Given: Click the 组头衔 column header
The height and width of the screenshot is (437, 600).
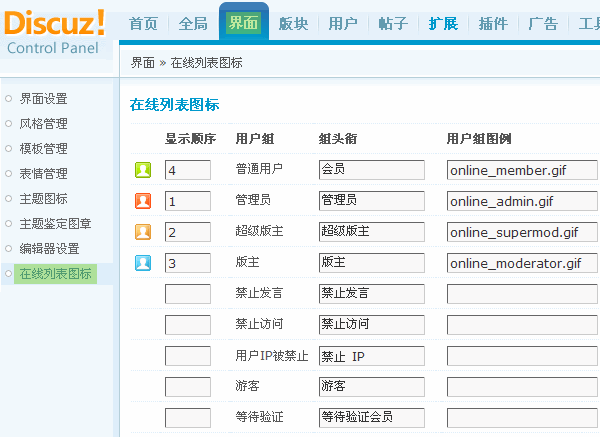Looking at the screenshot, I should (x=338, y=139).
